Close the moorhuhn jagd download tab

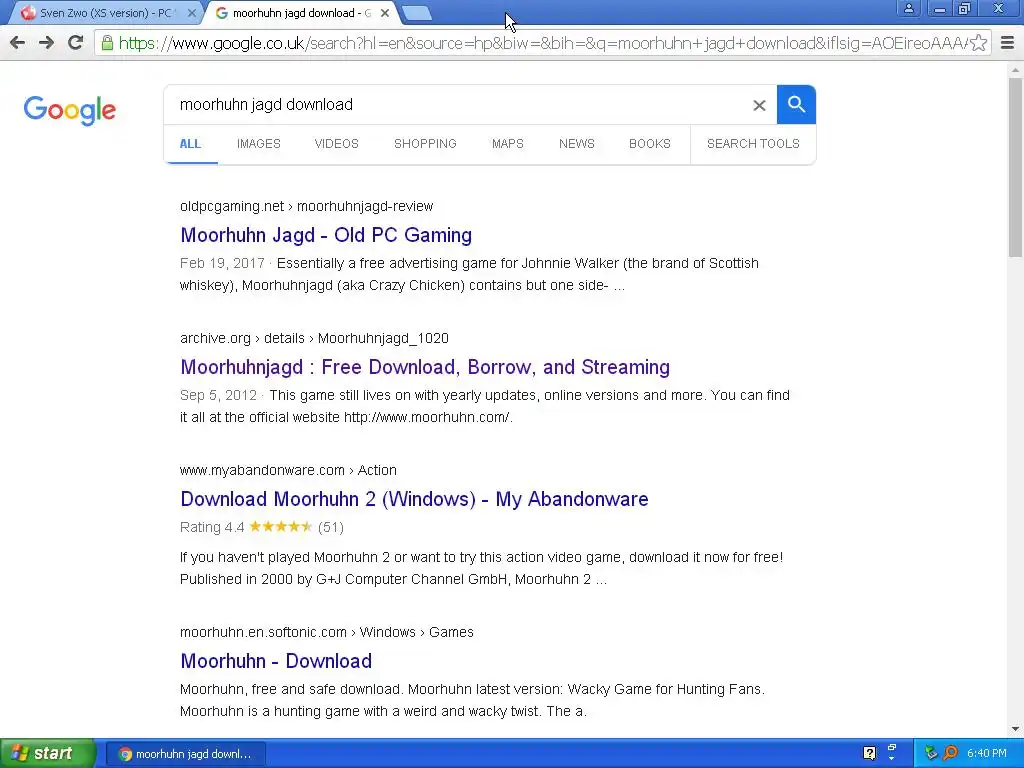tap(385, 13)
